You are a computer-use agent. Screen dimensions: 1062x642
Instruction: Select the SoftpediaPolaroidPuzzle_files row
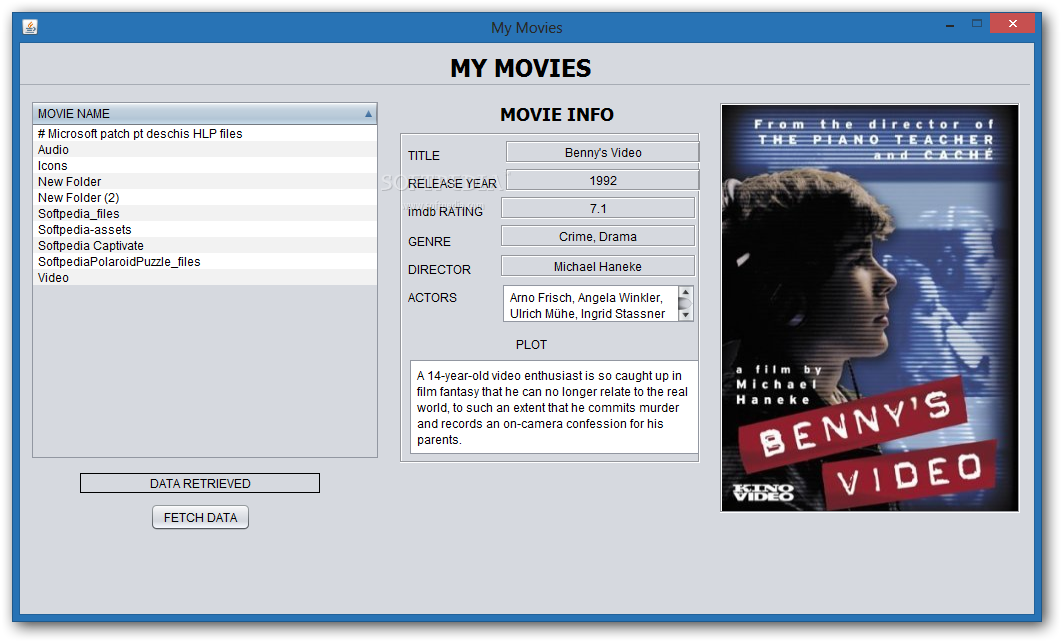click(205, 261)
